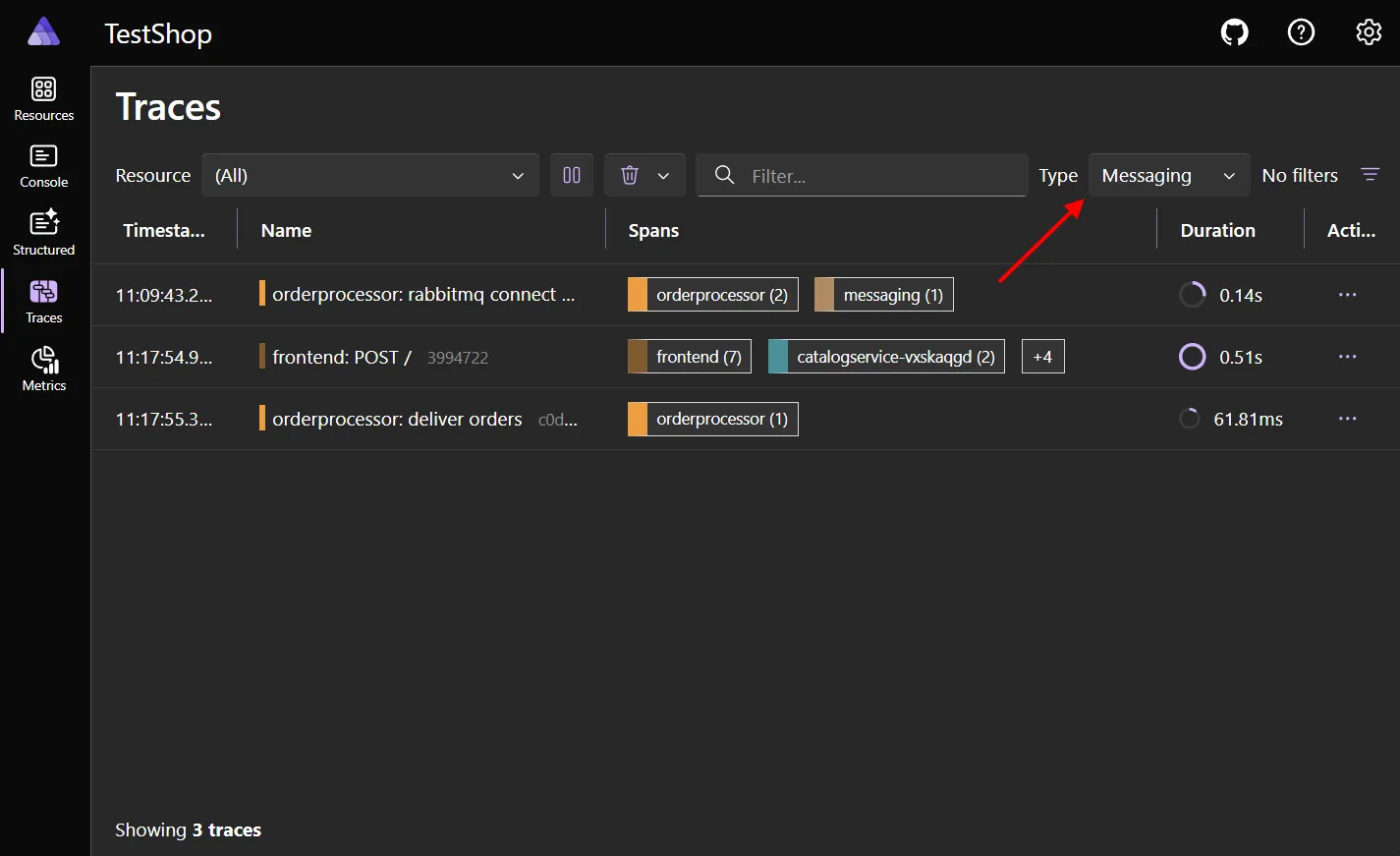Pause the incoming traces stream
Image resolution: width=1400 pixels, height=856 pixels.
pyautogui.click(x=571, y=175)
